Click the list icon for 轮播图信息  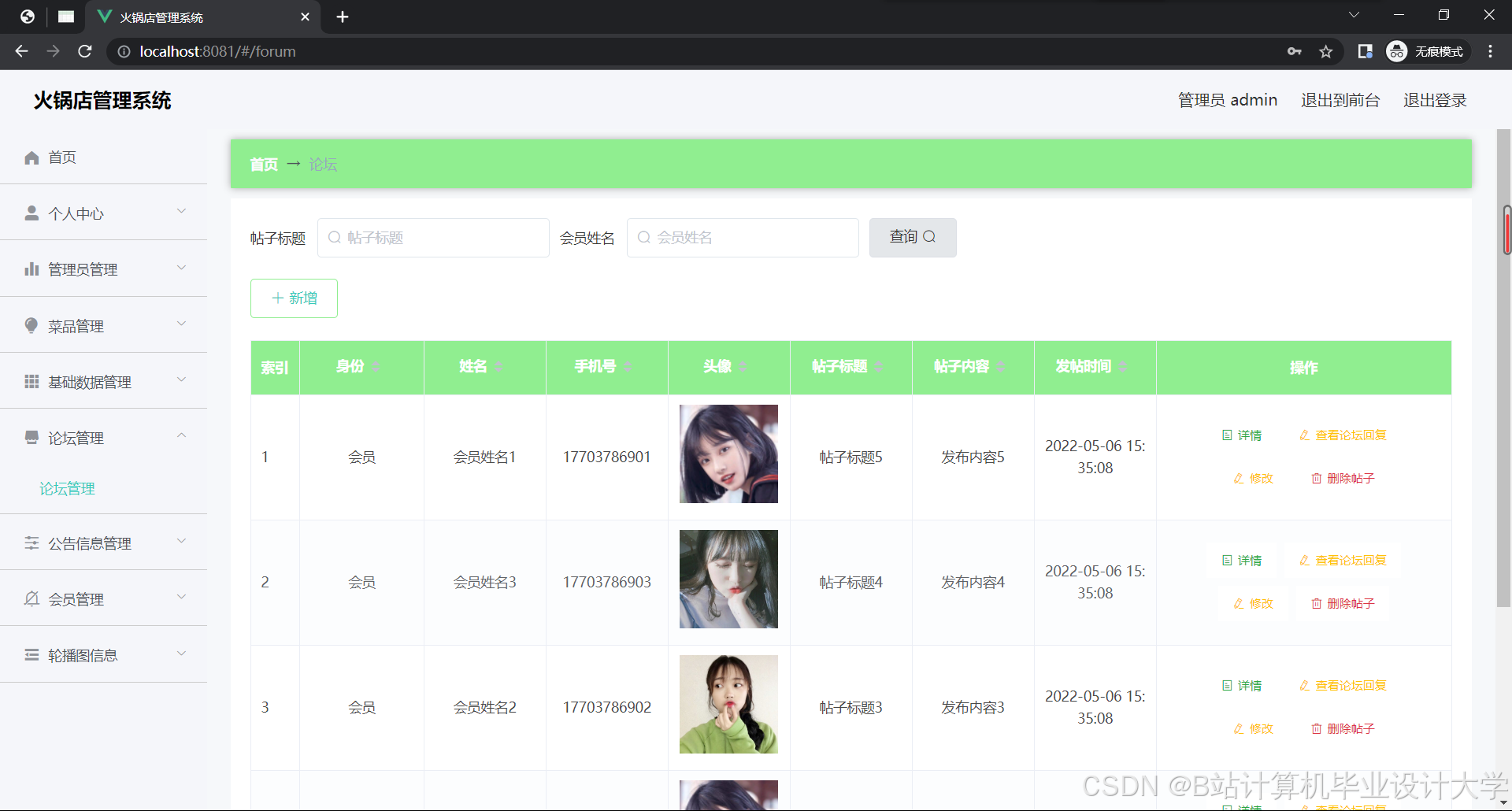click(x=31, y=654)
